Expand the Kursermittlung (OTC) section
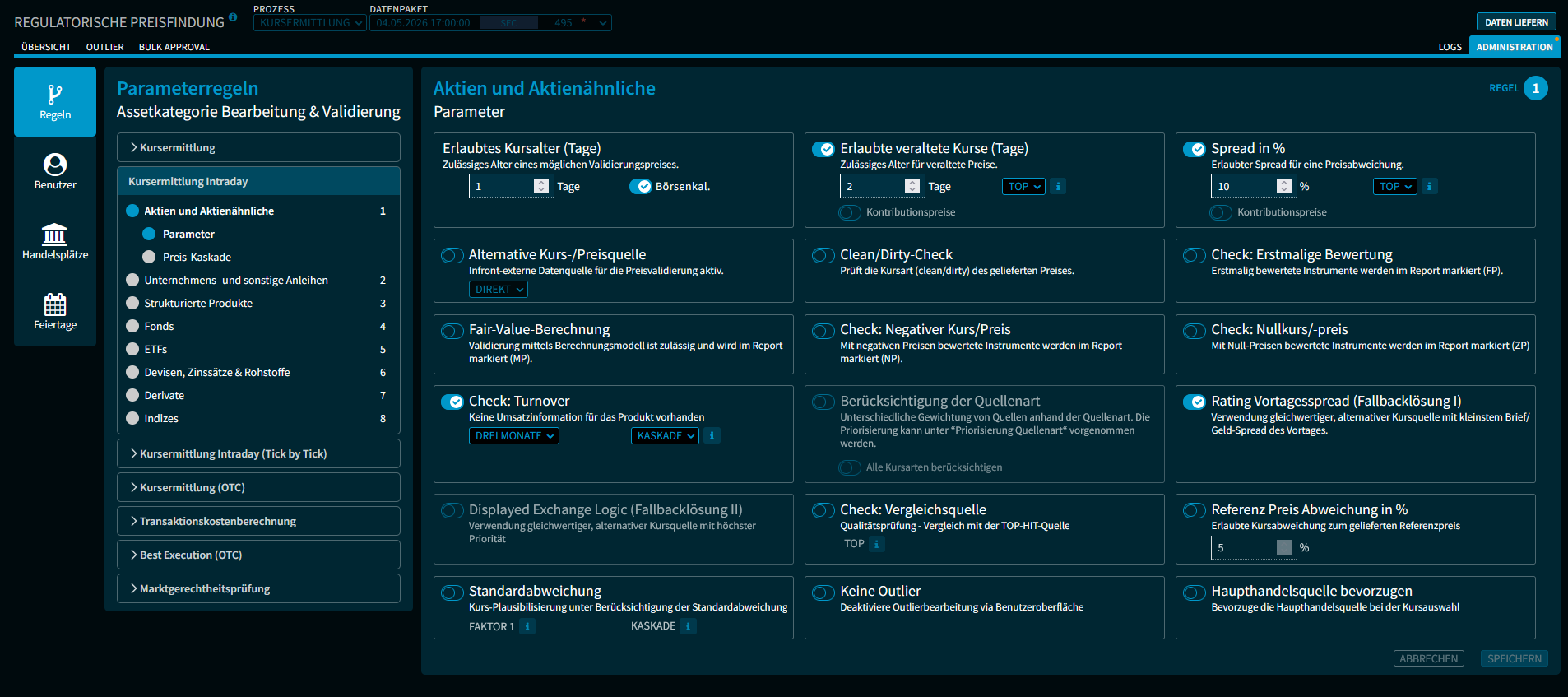 coord(258,487)
